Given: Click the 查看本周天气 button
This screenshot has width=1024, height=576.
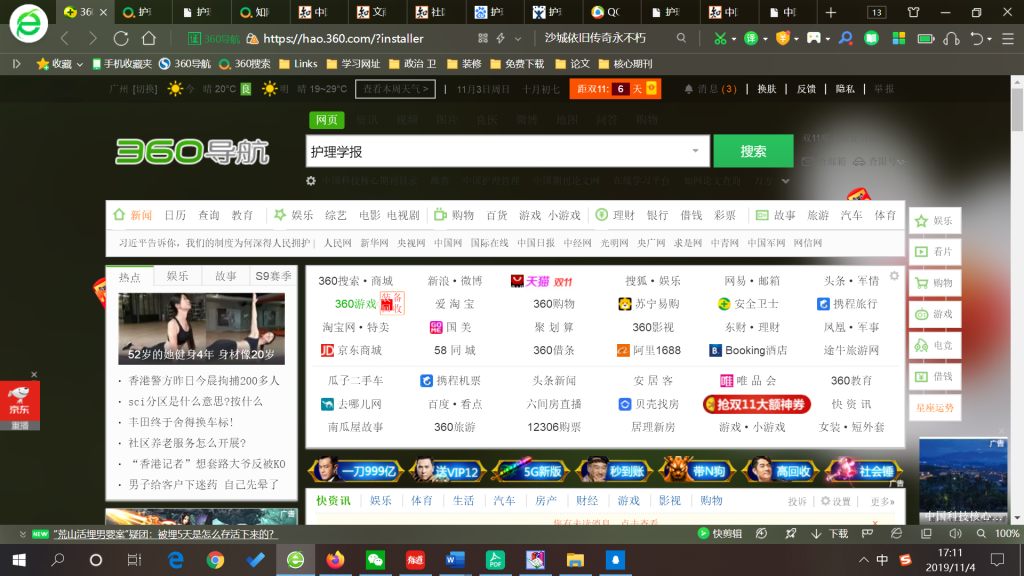Looking at the screenshot, I should coord(395,89).
